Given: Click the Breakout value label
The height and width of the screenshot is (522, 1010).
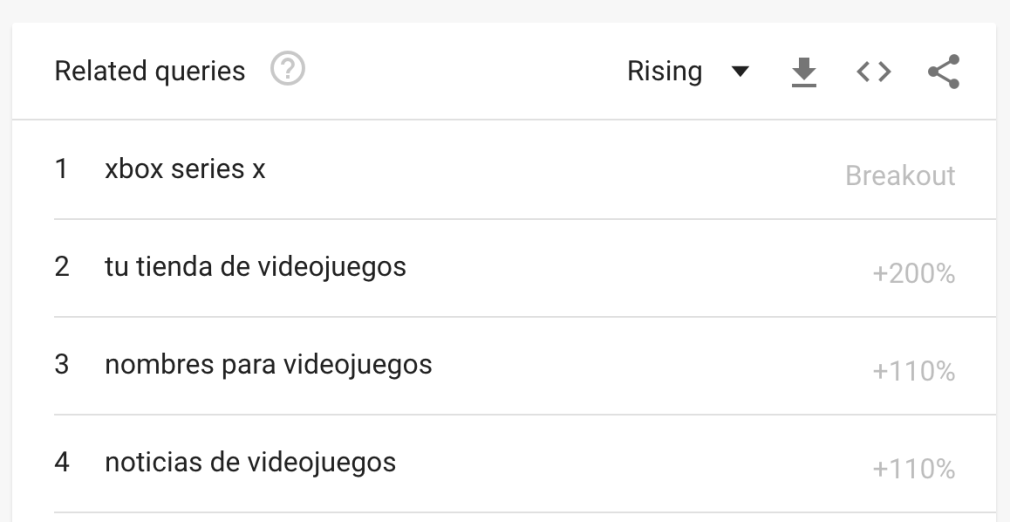Looking at the screenshot, I should coord(900,176).
